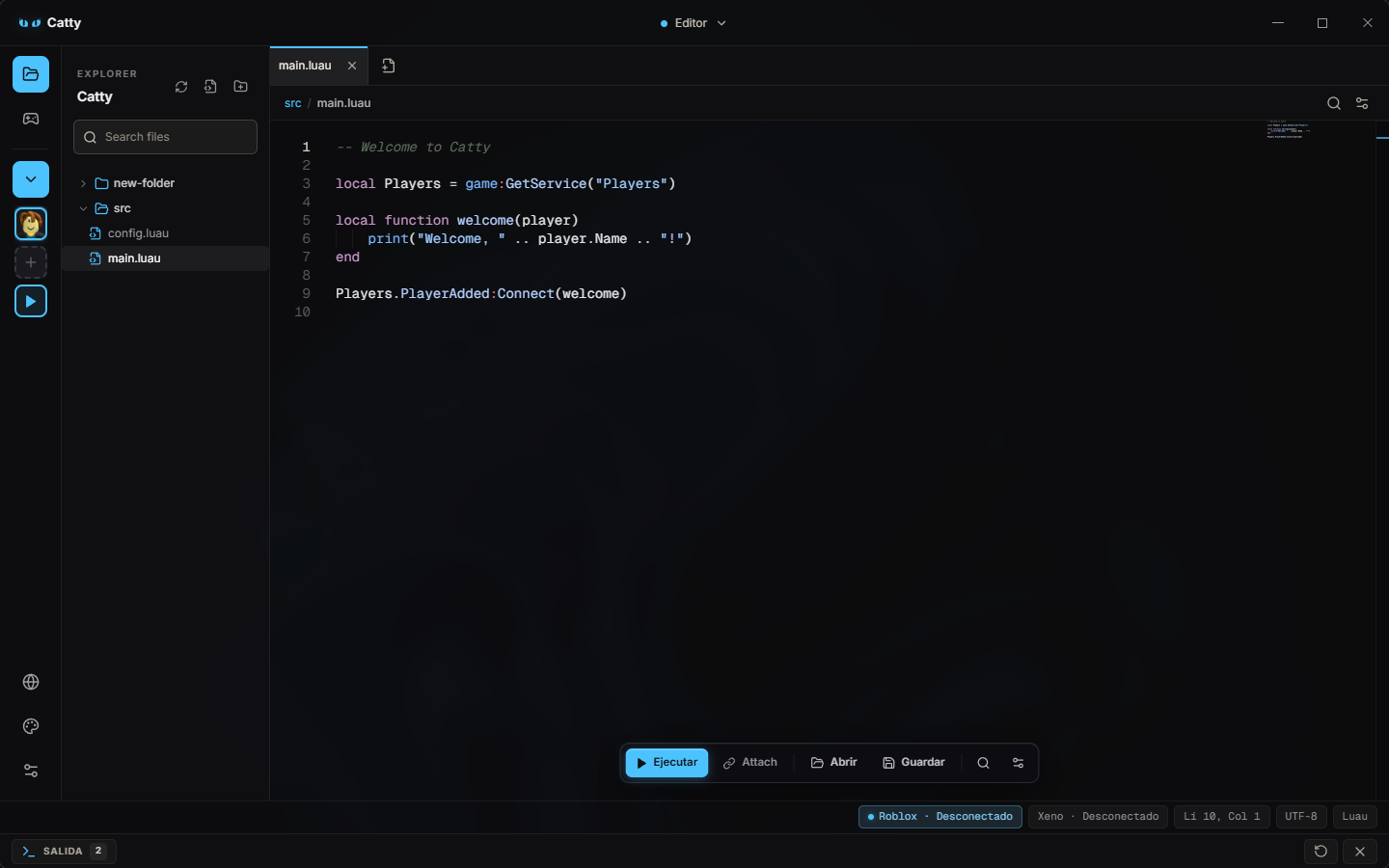Open the Editor mode dropdown
This screenshot has width=1389, height=868.
pyautogui.click(x=693, y=23)
